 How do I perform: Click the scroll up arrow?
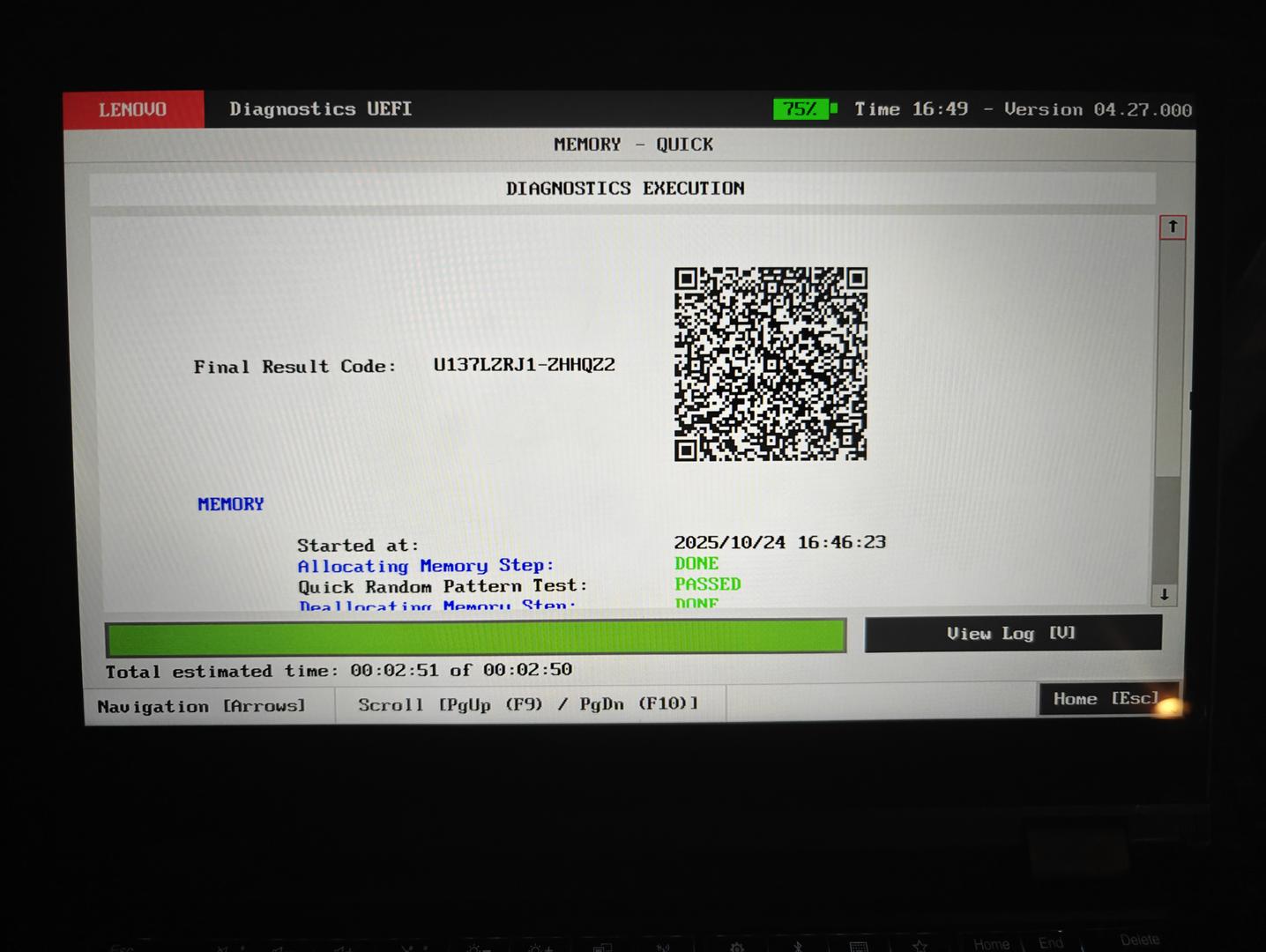[1172, 227]
